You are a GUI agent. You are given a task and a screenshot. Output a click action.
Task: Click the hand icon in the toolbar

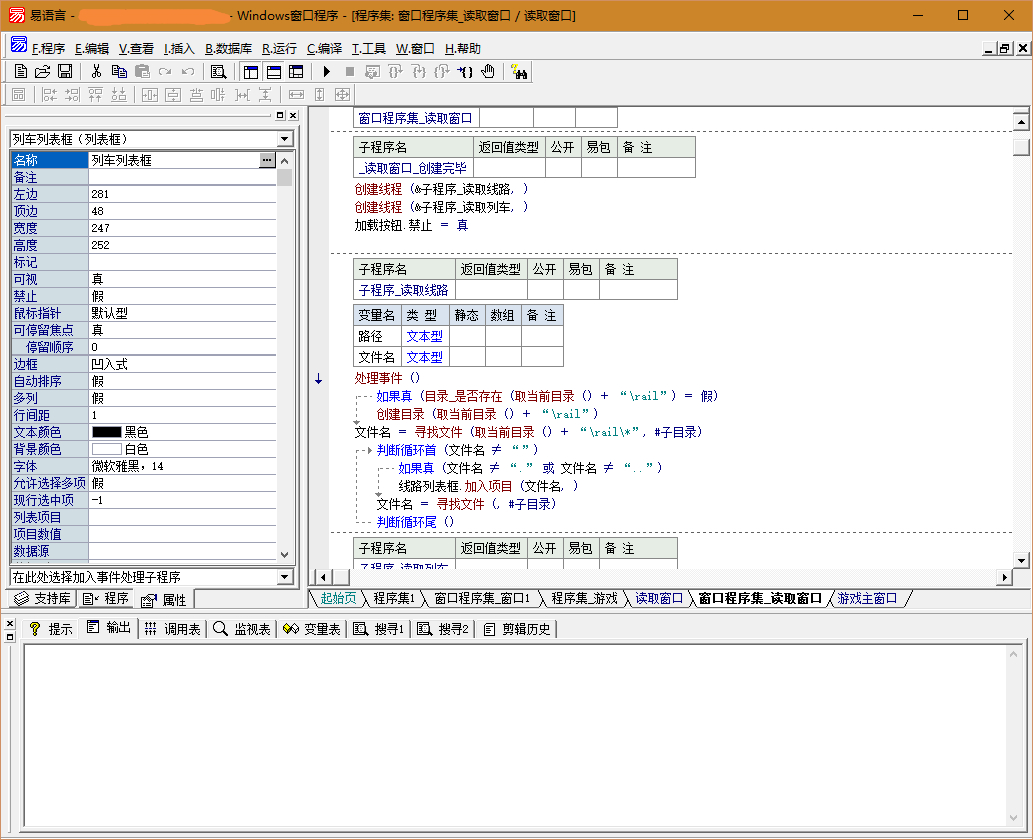point(488,71)
